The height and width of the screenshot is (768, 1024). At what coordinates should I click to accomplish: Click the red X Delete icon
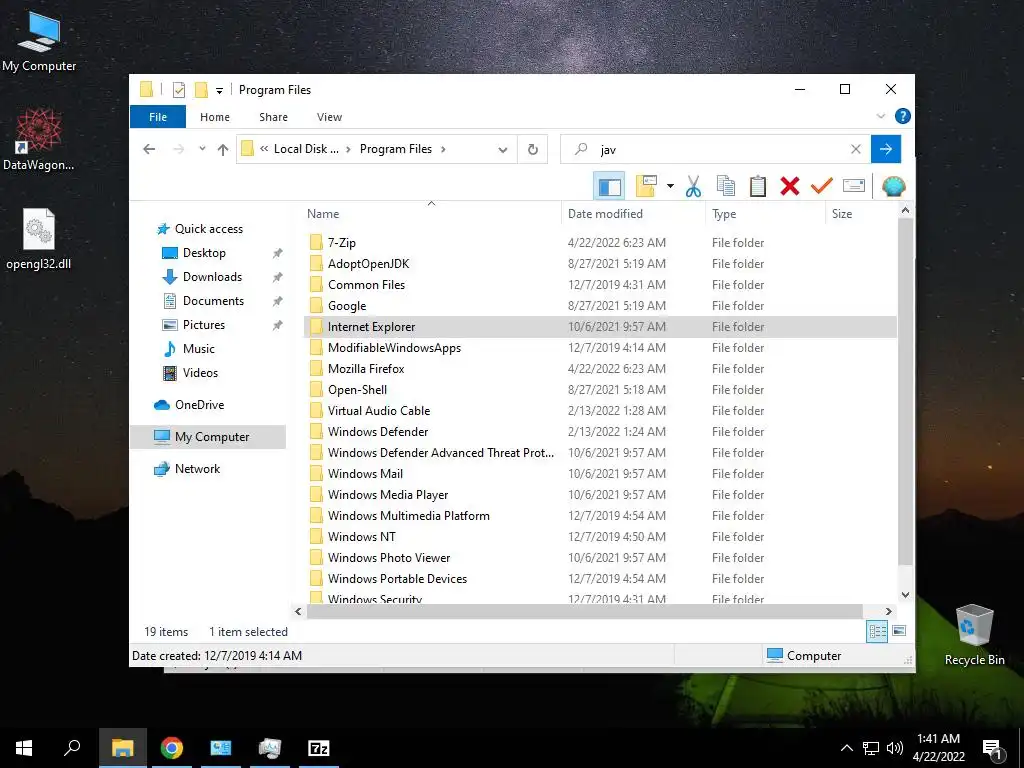coord(790,187)
